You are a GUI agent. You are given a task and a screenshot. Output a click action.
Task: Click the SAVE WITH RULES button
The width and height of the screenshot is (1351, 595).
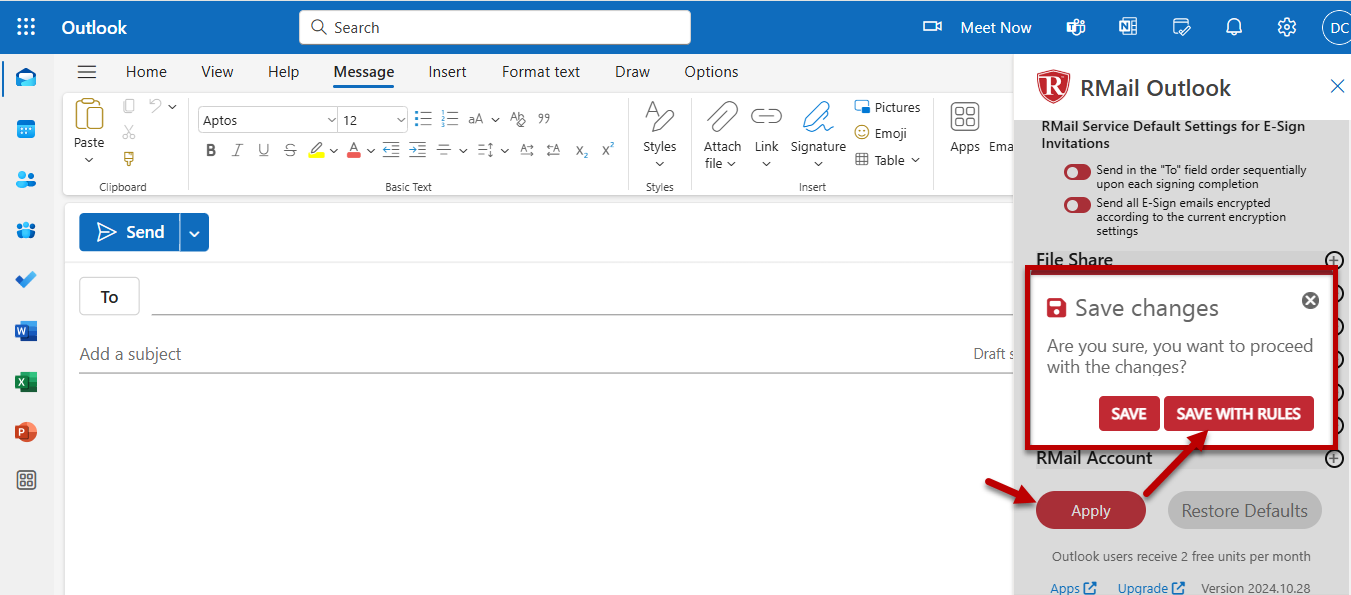[1238, 414]
